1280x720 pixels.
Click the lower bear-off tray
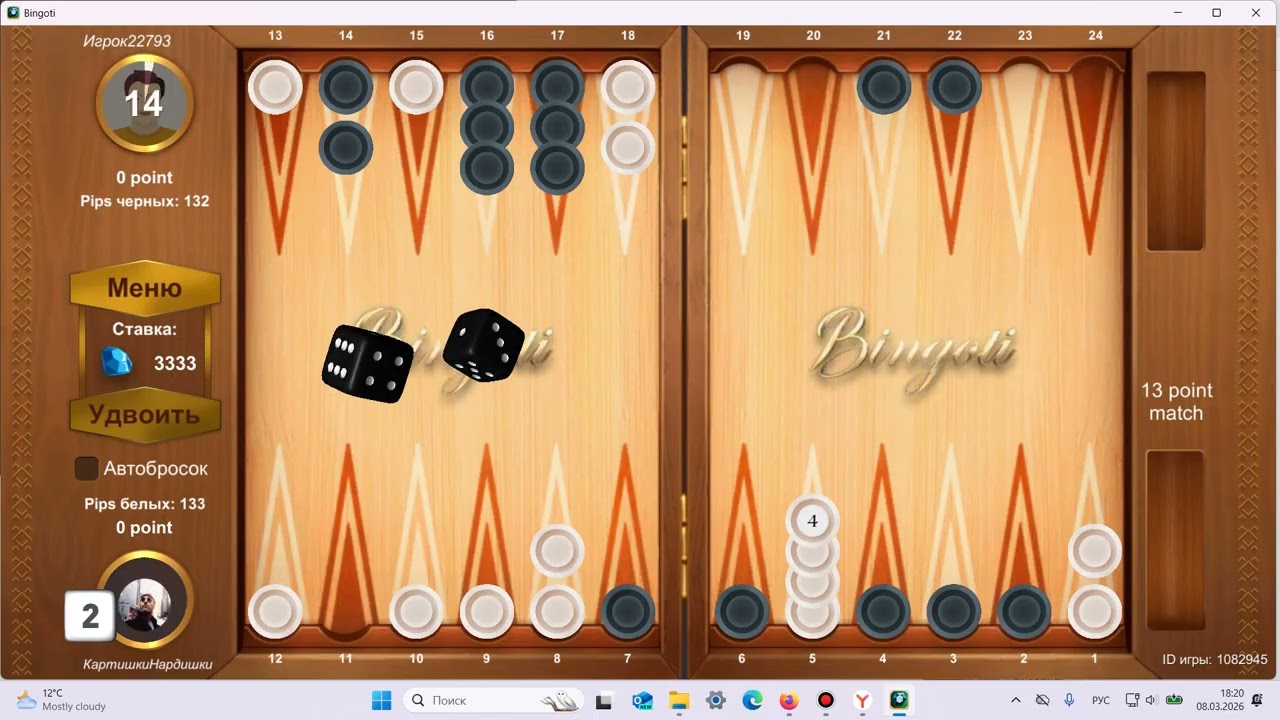coord(1175,540)
